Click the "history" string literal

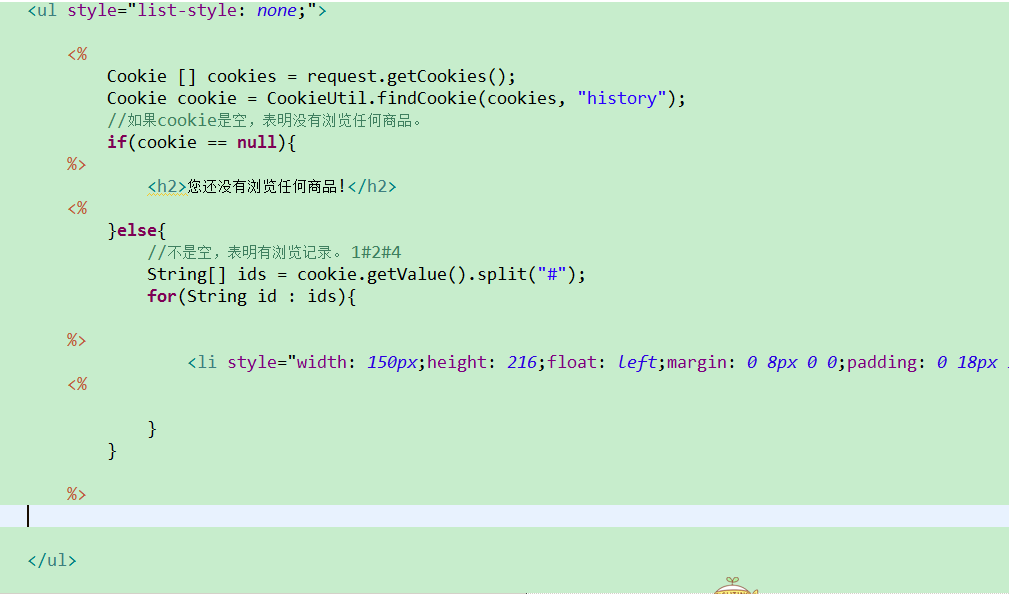click(x=621, y=98)
